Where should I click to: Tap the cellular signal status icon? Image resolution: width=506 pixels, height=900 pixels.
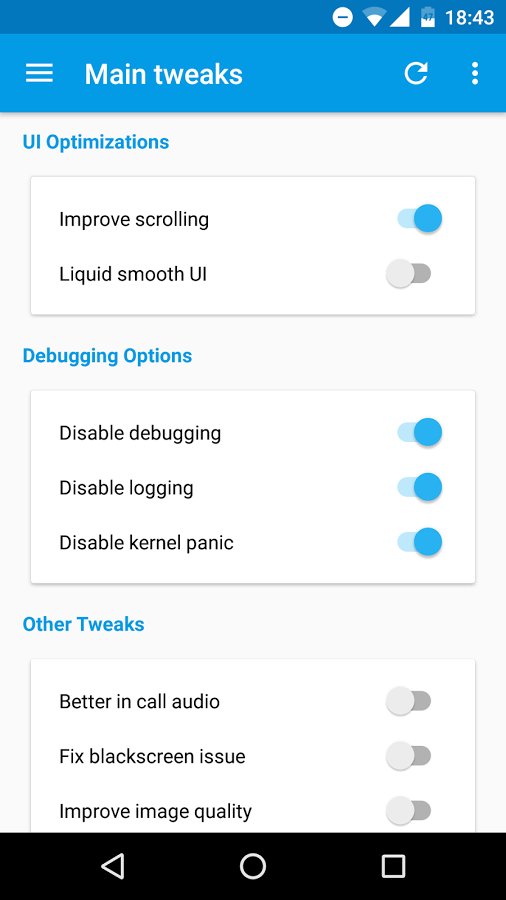399,18
